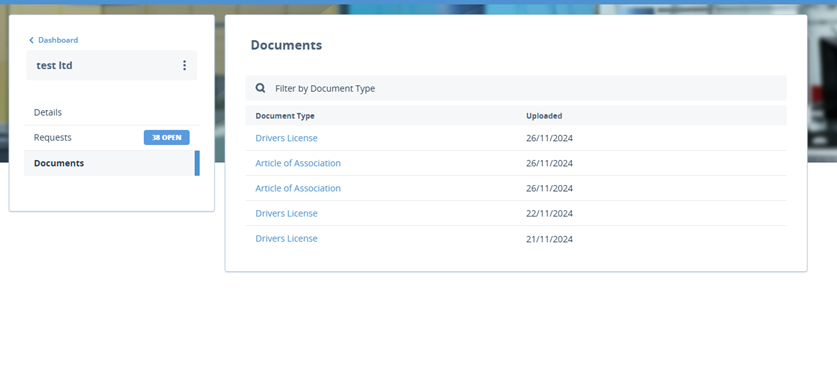Go back to the Dashboard link
Screen dimensions: 837x381
point(58,40)
